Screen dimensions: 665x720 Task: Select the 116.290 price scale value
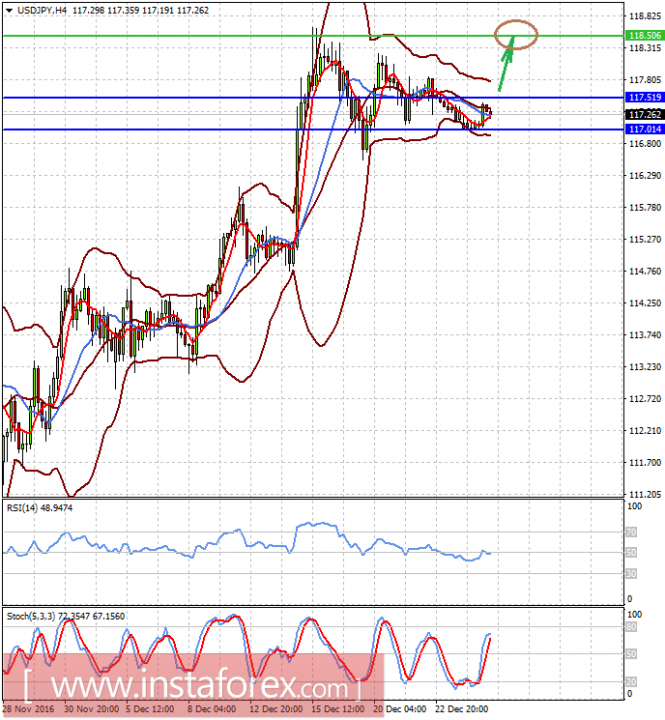[x=645, y=176]
